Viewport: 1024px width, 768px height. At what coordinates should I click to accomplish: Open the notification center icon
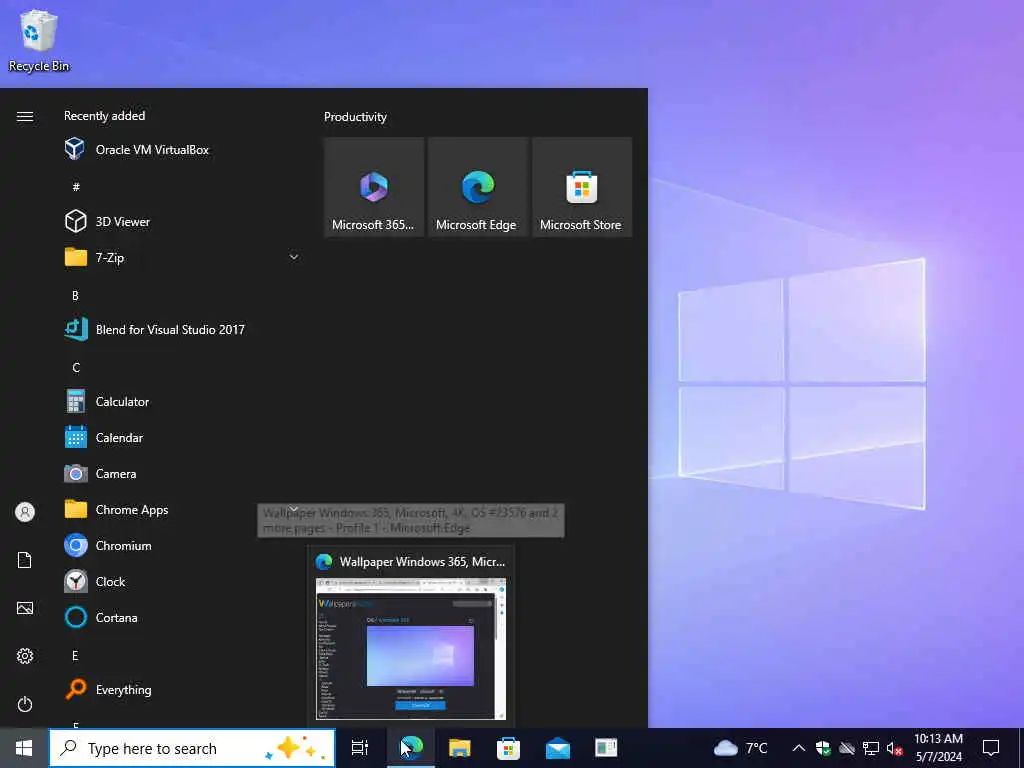coord(991,748)
